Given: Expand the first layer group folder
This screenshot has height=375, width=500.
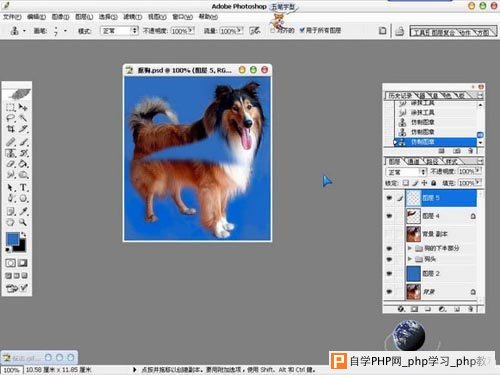Looking at the screenshot, I should pos(410,248).
